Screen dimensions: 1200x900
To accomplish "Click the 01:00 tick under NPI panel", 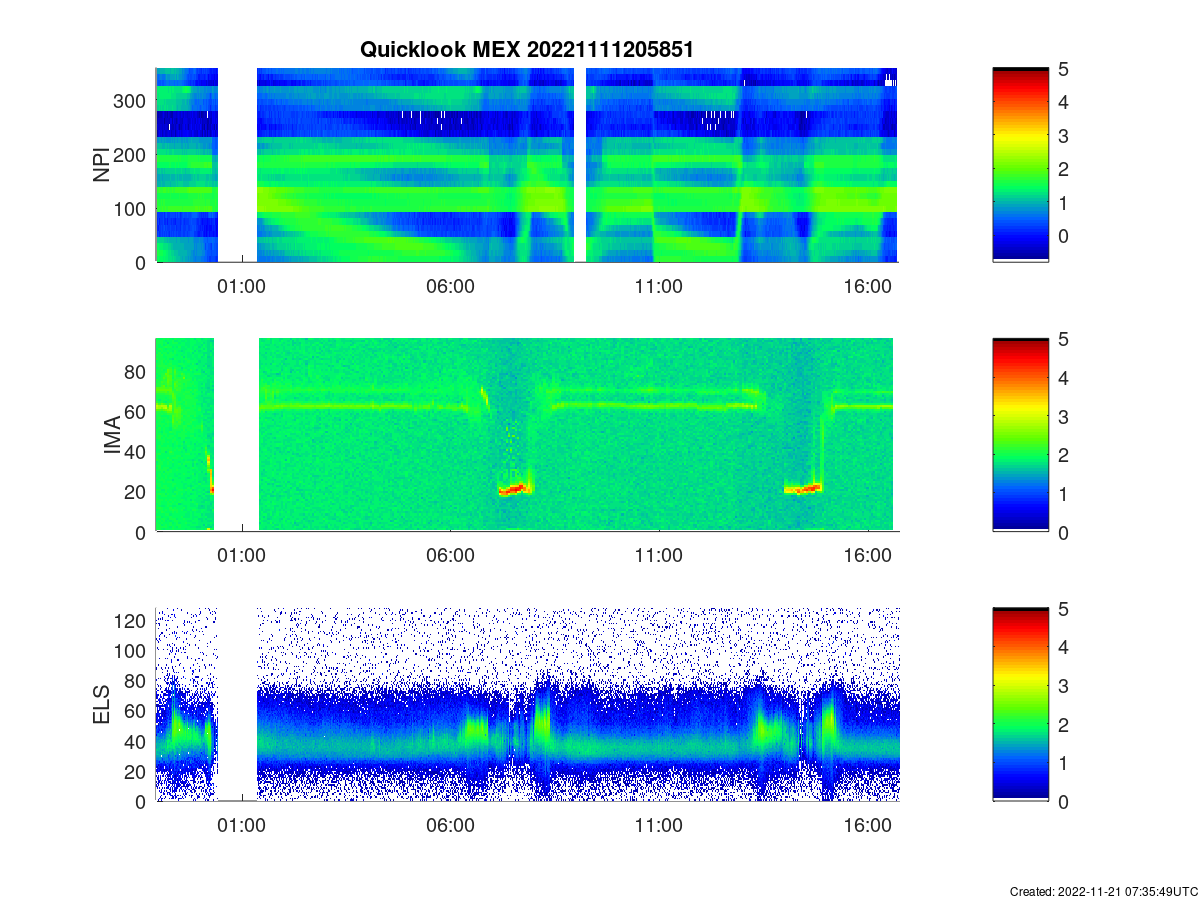I will pos(241,286).
